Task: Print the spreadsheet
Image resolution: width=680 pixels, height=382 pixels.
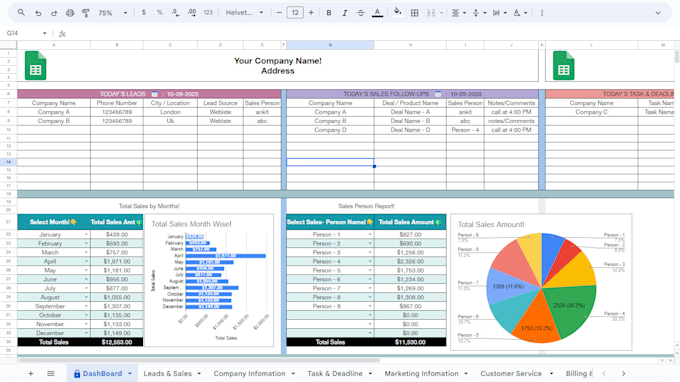Action: 70,13
